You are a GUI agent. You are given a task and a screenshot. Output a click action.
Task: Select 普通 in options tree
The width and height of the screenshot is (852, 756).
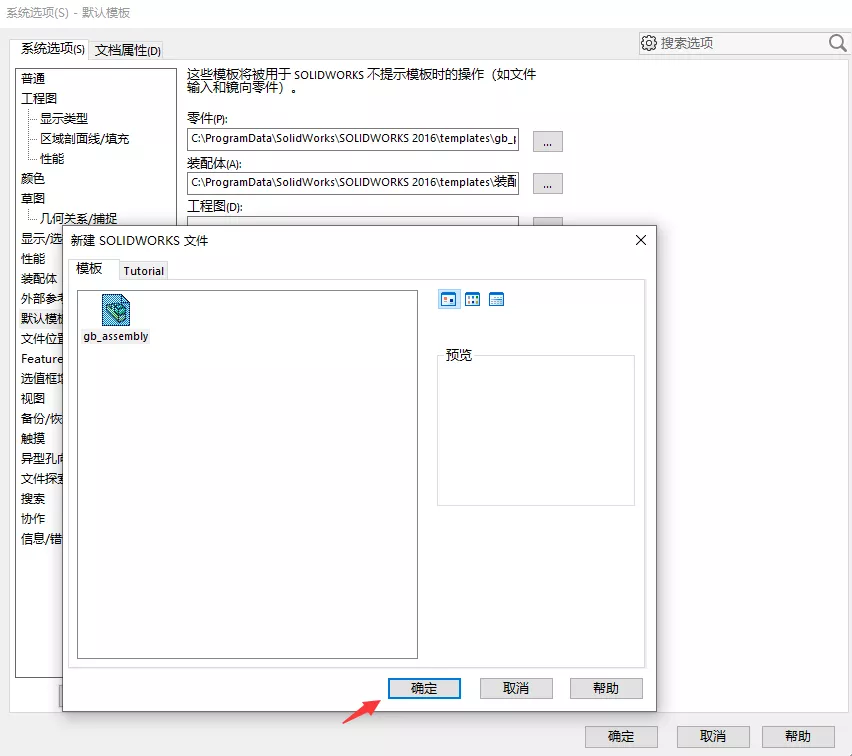33,79
